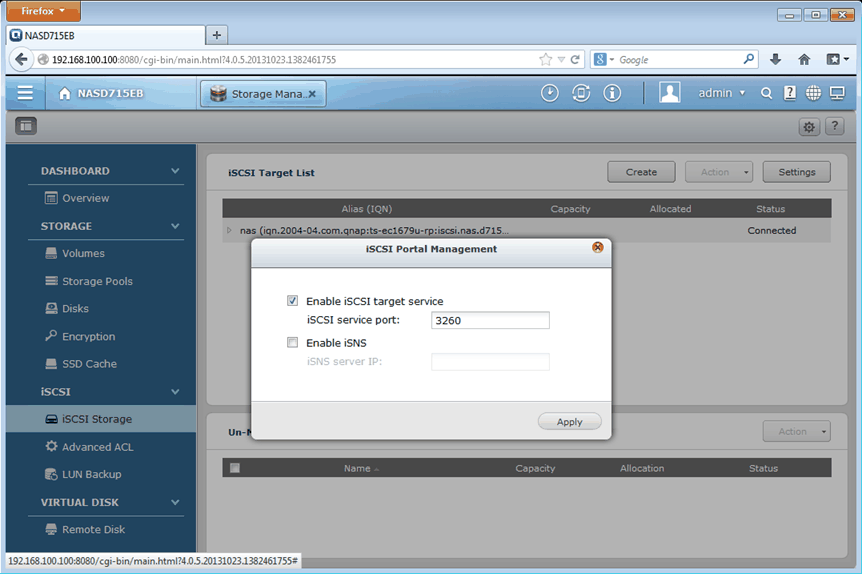The width and height of the screenshot is (862, 574).
Task: Expand the nas iSCSI target row
Action: [229, 231]
